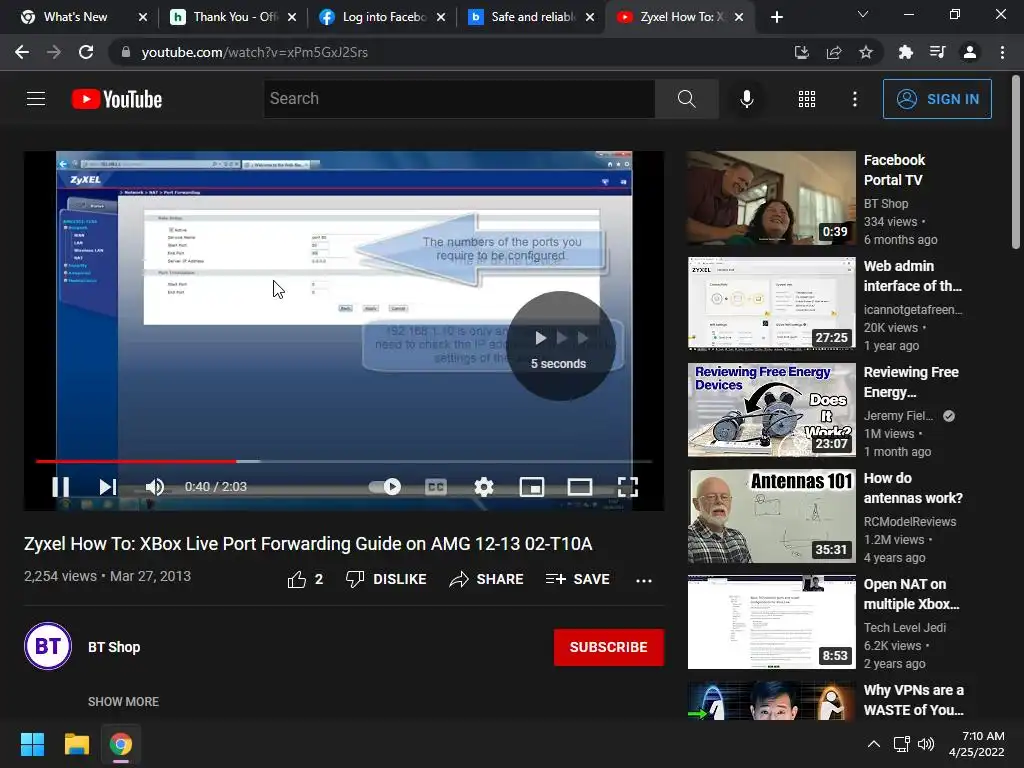Open network tray icon
Viewport: 1024px width, 768px height.
(902, 744)
